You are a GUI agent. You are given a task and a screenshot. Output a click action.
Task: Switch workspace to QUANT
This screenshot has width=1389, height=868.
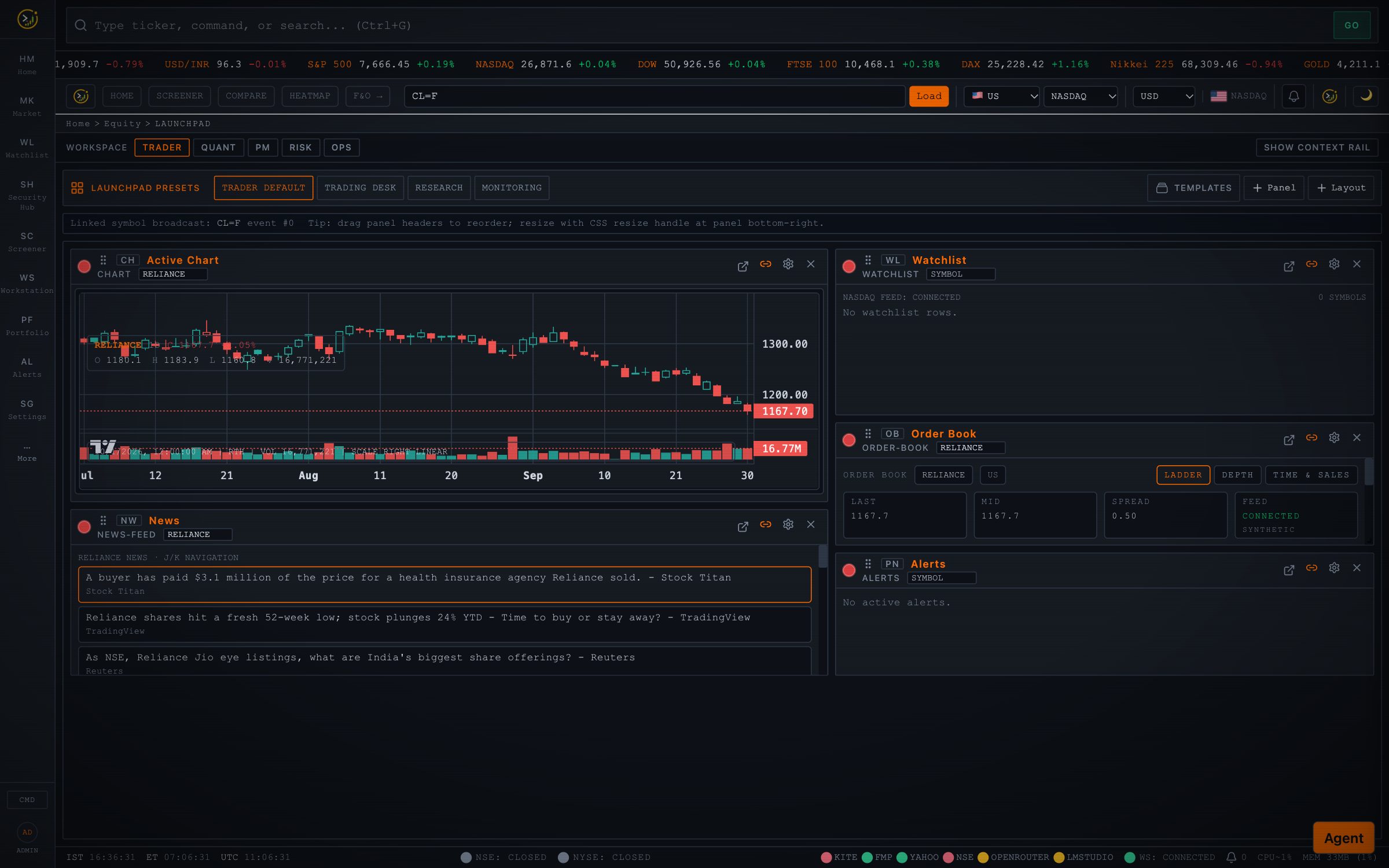click(218, 148)
